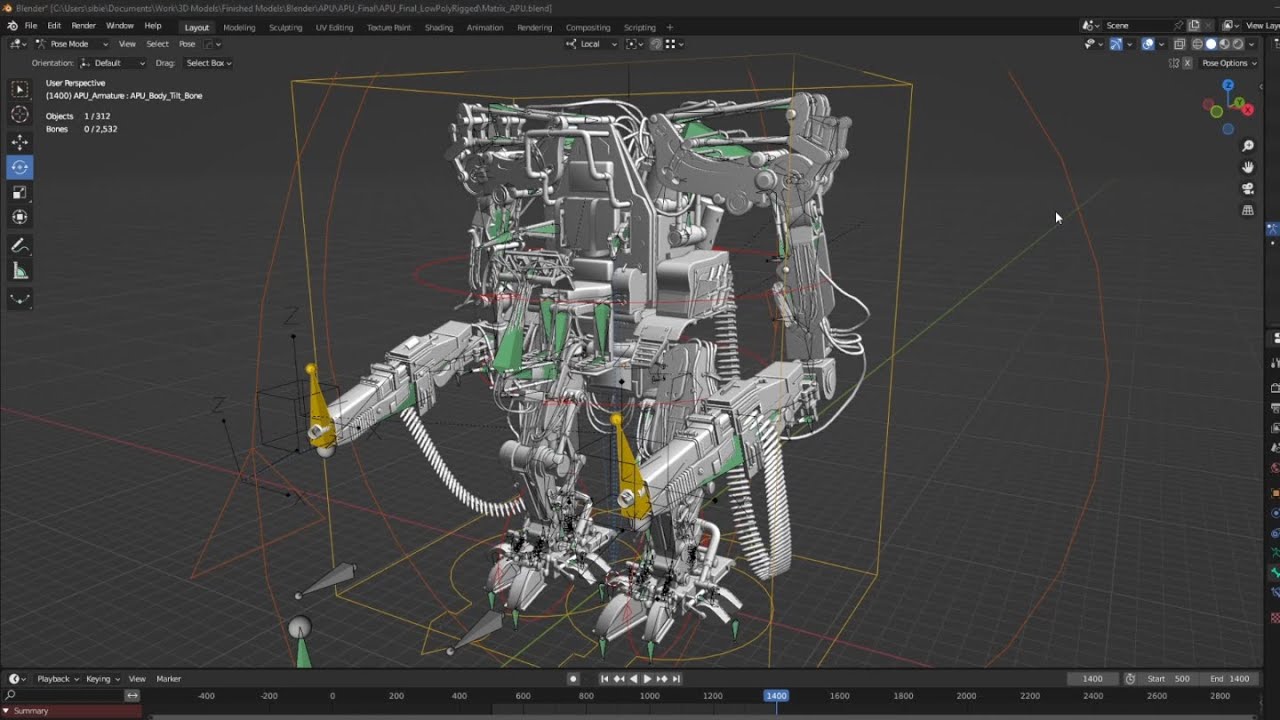
Task: Open the Pose Mode dropdown
Action: (71, 44)
